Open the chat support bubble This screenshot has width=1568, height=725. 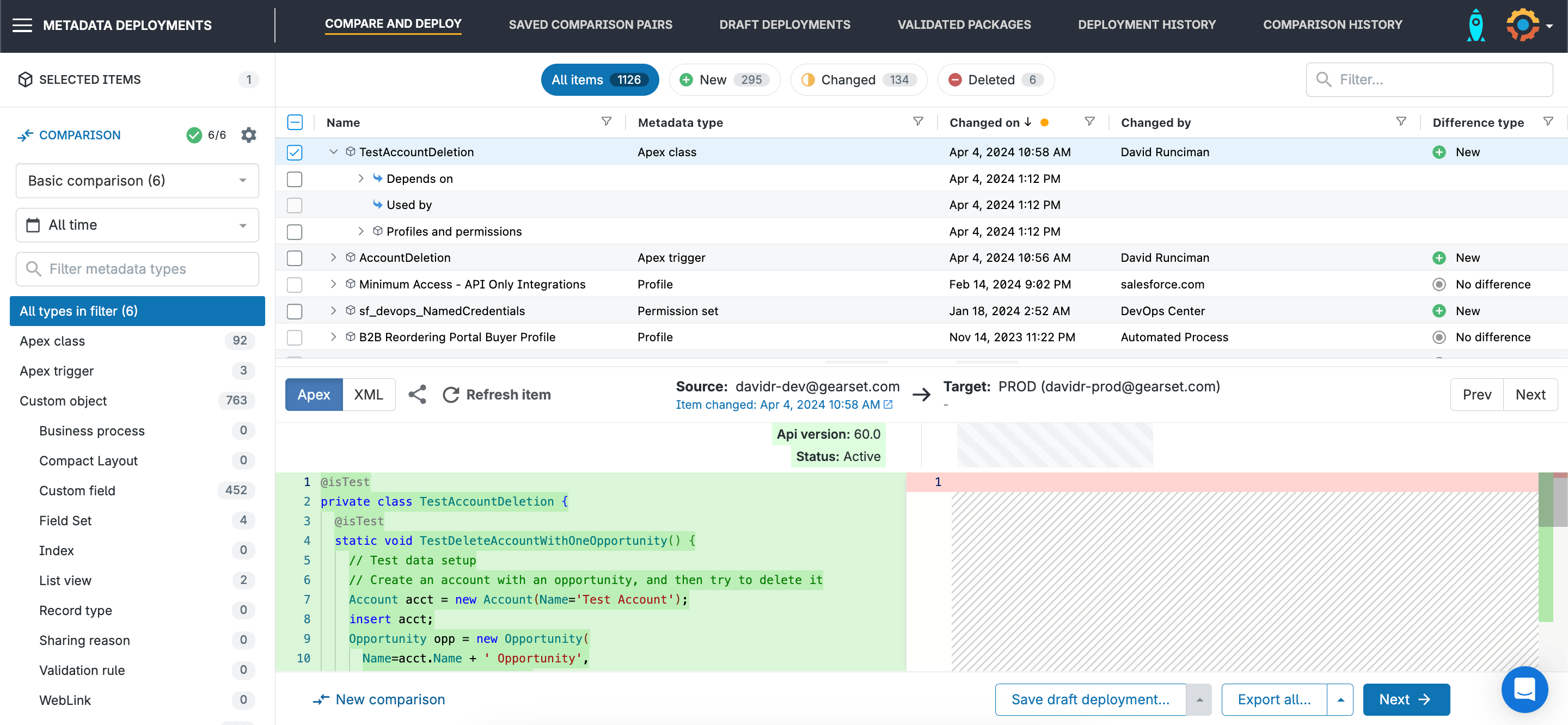coord(1524,690)
